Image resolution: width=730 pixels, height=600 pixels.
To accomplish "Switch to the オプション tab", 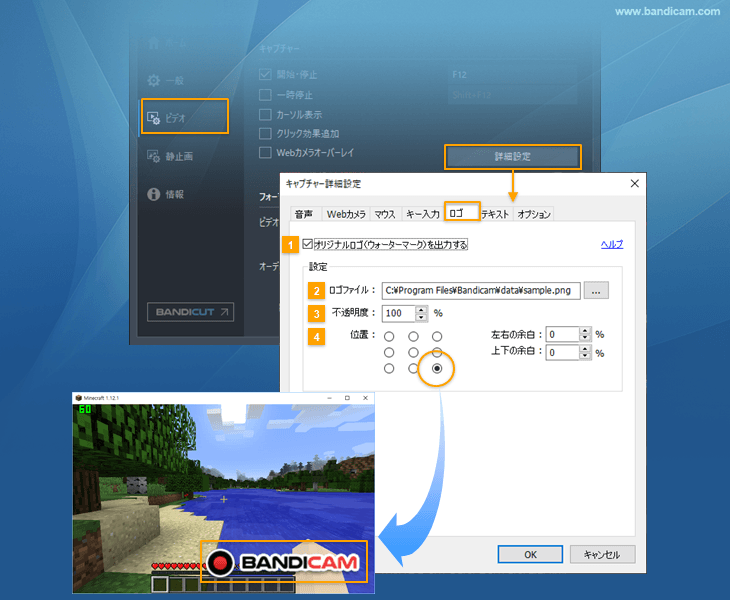I will 534,214.
